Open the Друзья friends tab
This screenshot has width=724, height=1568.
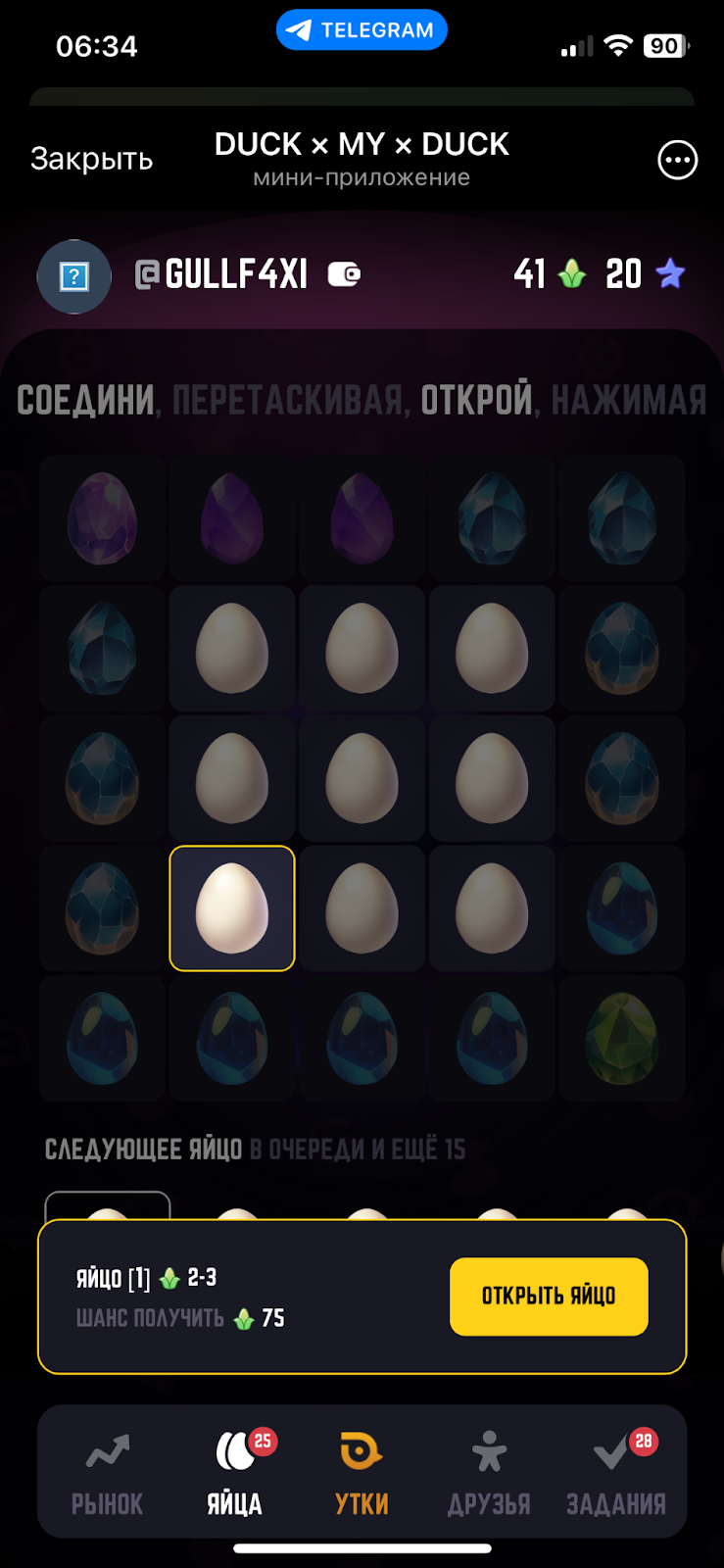tap(489, 1473)
